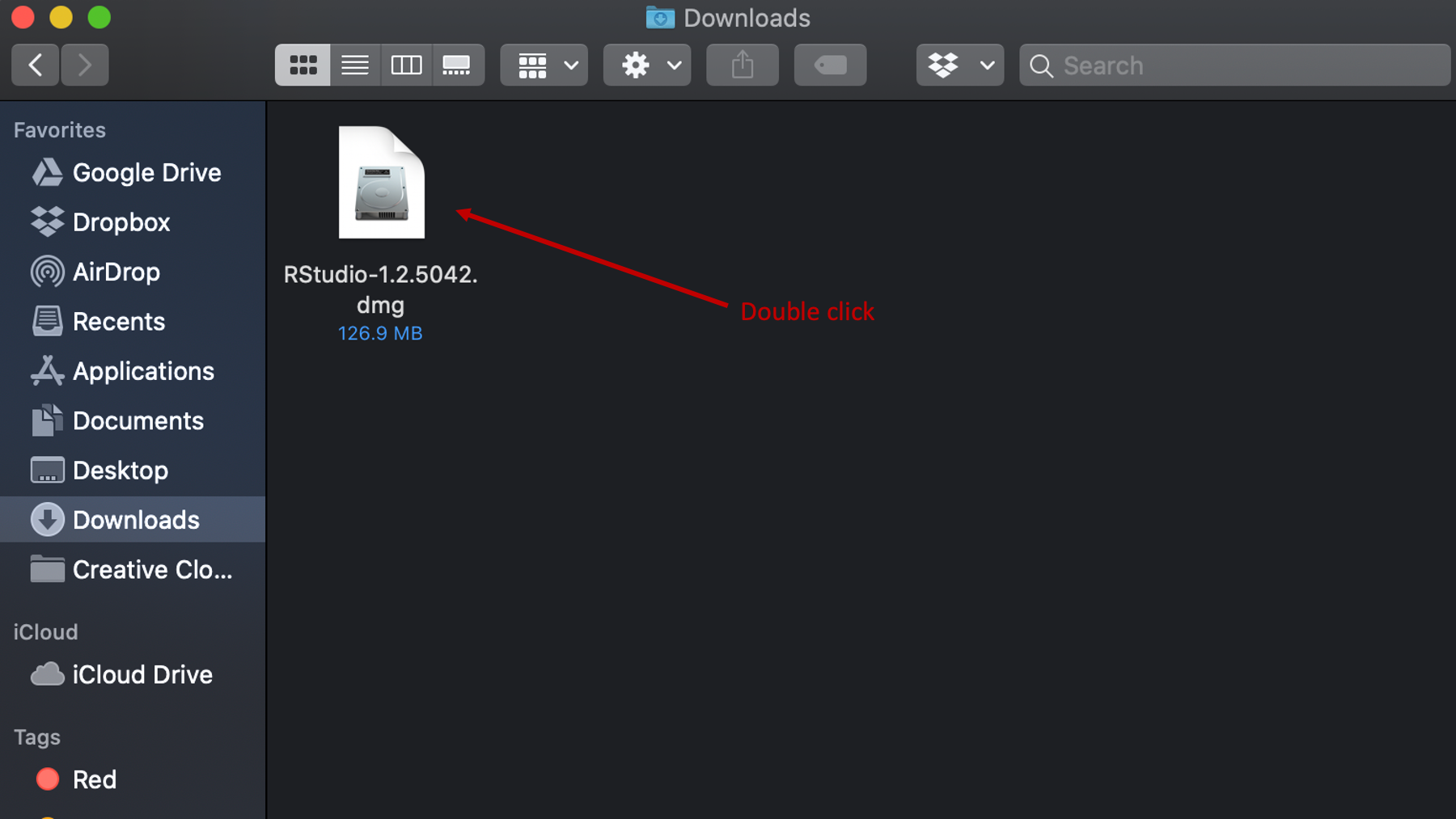Select the RStudio-1.2.5042.dmg file name

click(x=380, y=289)
